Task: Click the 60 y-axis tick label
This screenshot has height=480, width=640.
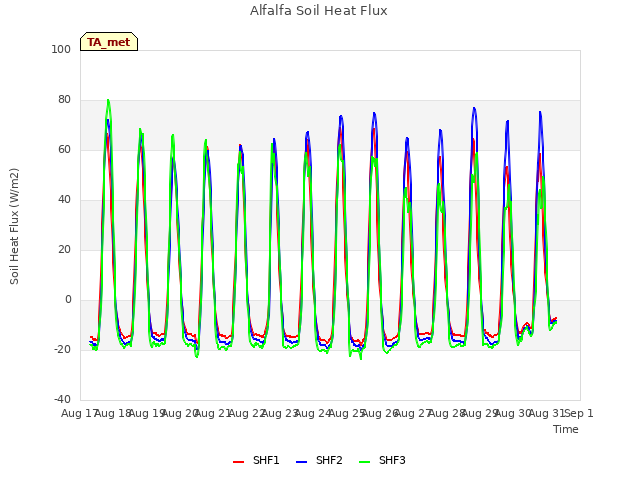Action: click(64, 150)
